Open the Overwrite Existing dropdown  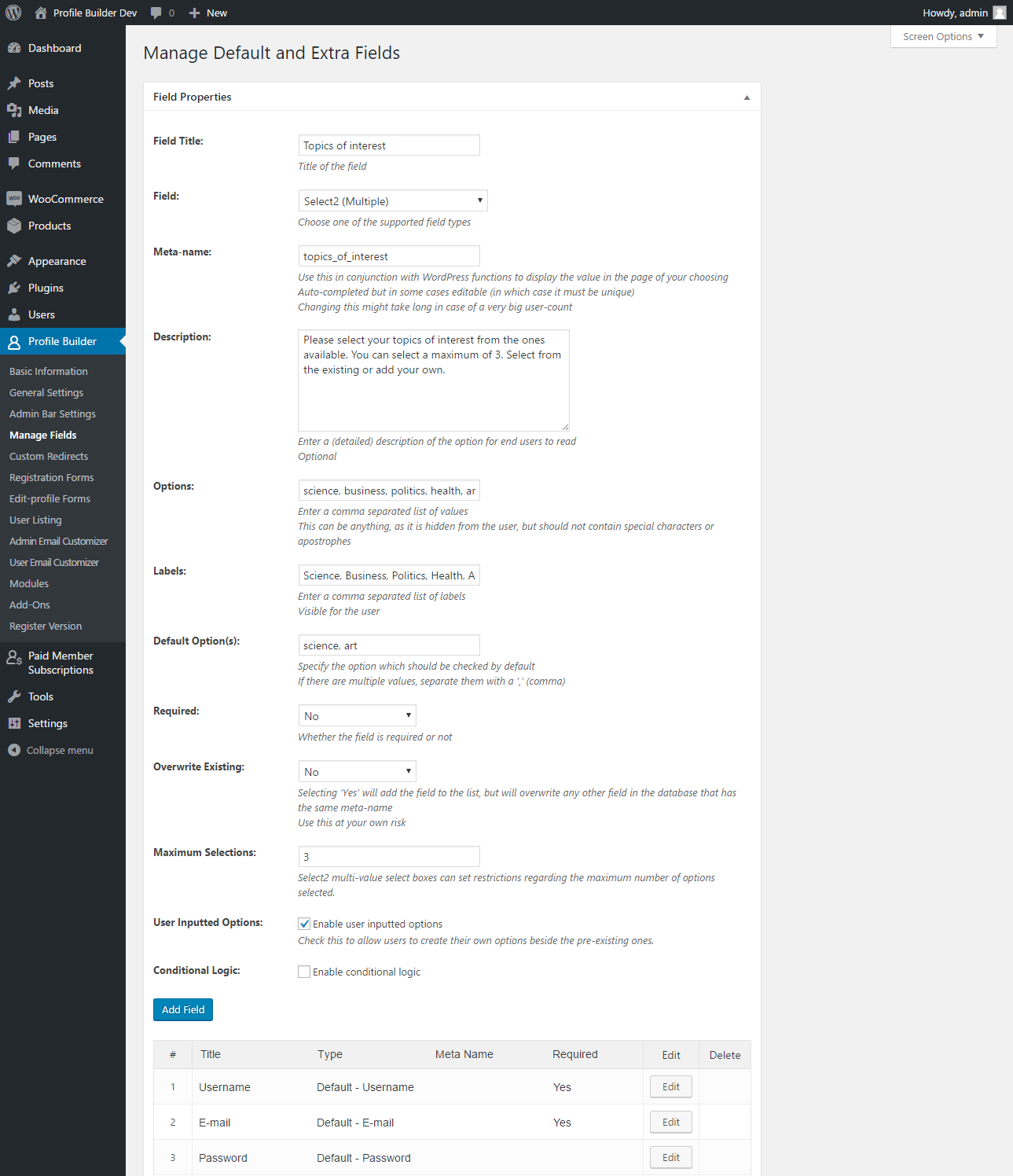[x=357, y=772]
